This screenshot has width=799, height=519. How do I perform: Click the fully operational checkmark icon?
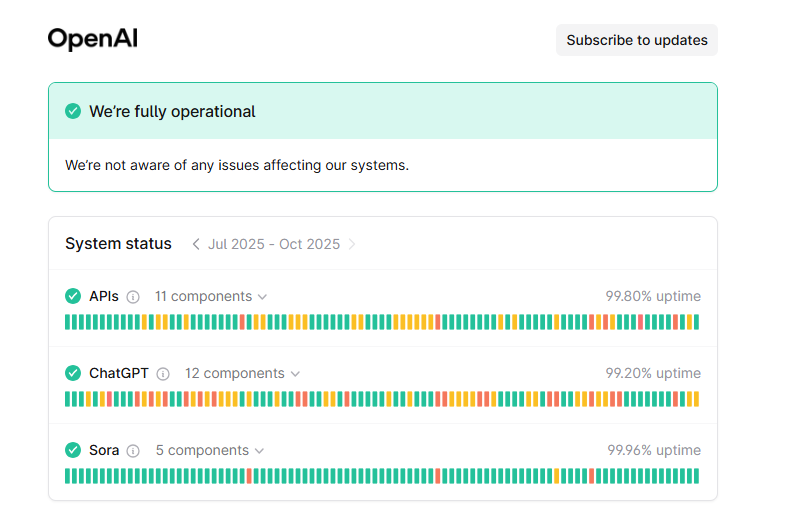pos(73,111)
